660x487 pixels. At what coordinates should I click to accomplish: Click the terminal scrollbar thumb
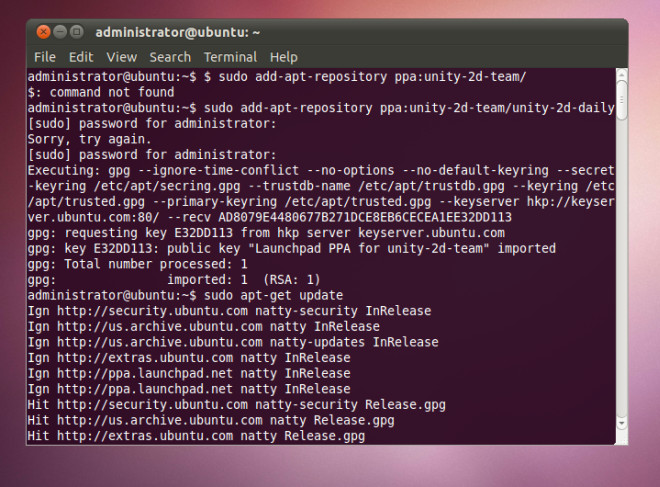(622, 101)
